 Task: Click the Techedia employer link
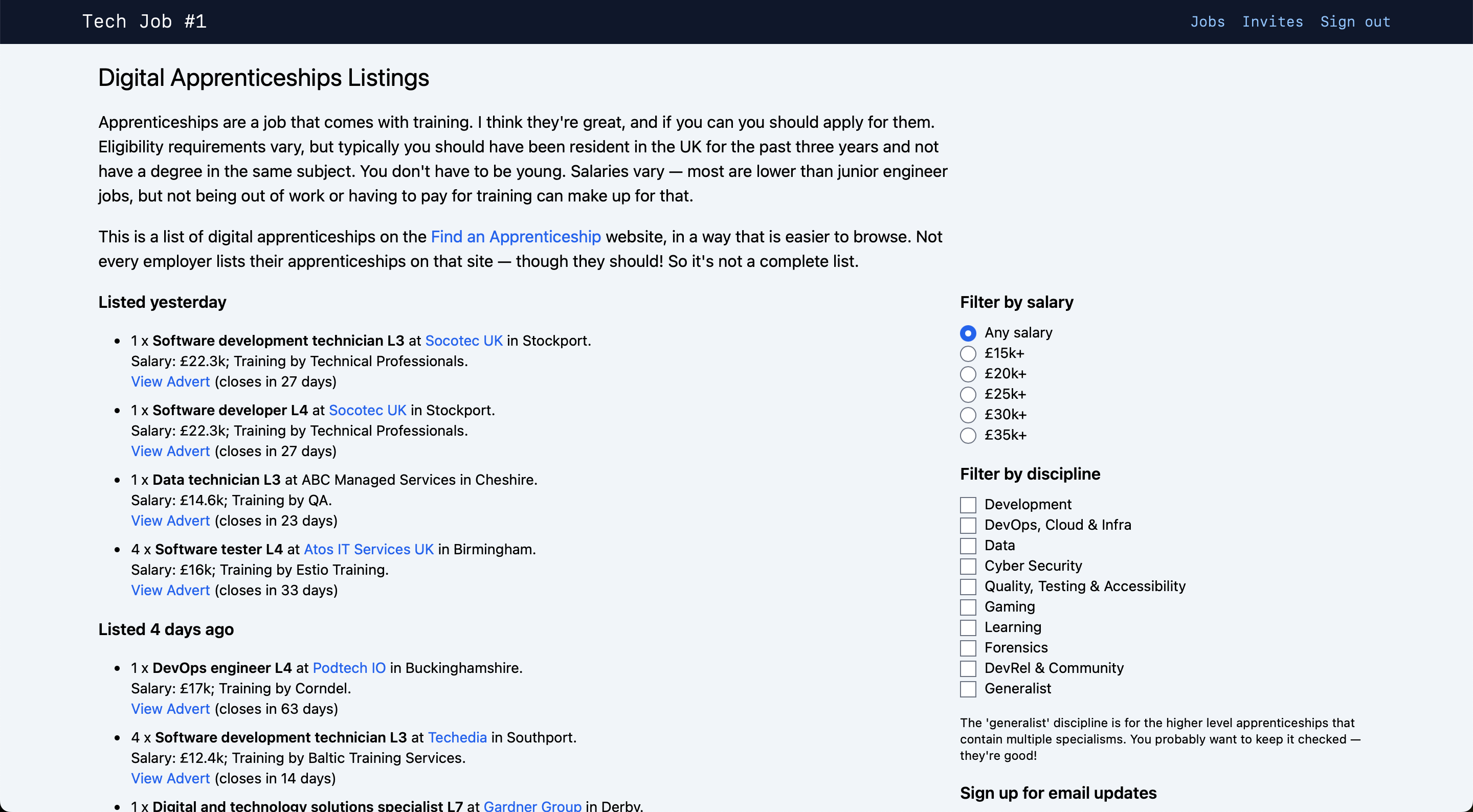[x=457, y=738]
